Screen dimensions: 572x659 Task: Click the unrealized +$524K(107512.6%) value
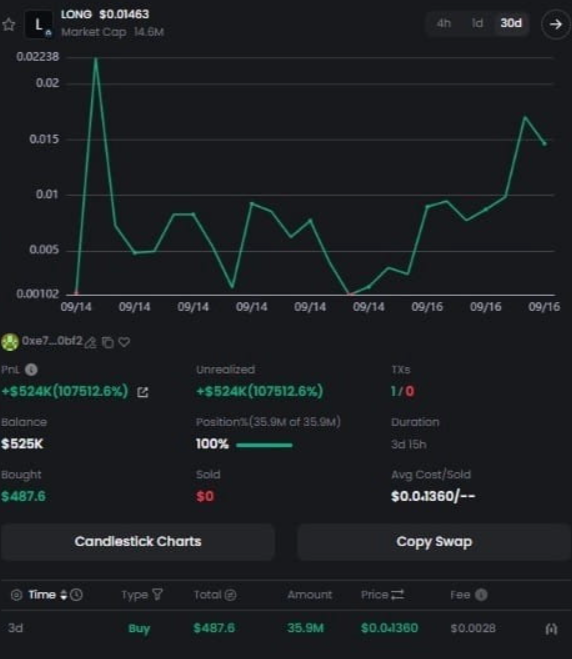pyautogui.click(x=260, y=391)
